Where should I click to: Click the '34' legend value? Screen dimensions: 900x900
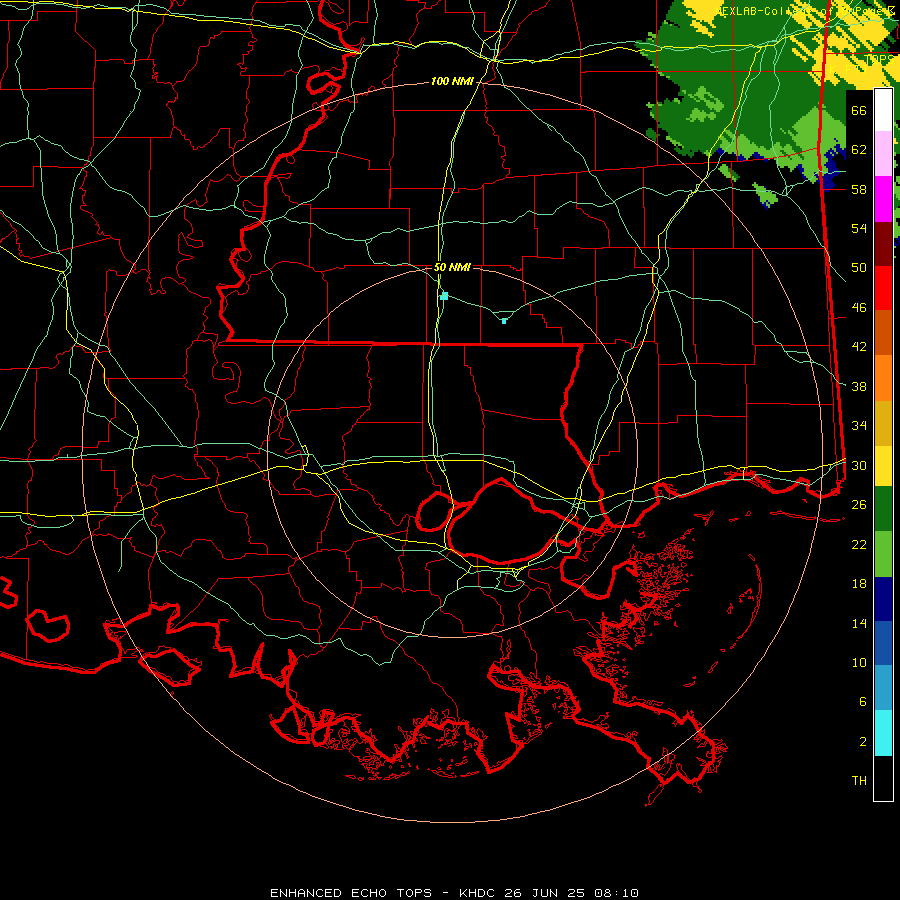[x=859, y=425]
